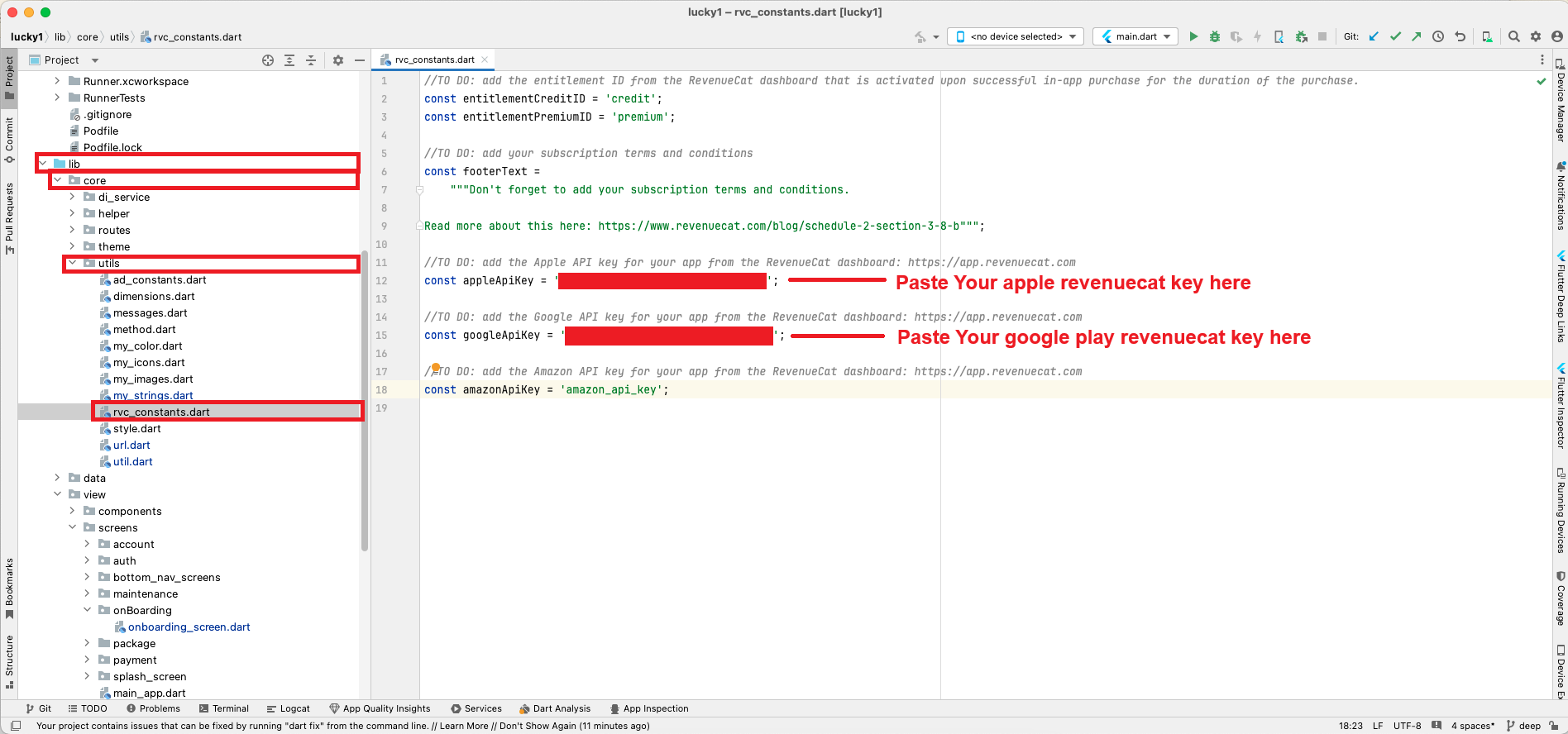Click the green Run button

pyautogui.click(x=1193, y=36)
